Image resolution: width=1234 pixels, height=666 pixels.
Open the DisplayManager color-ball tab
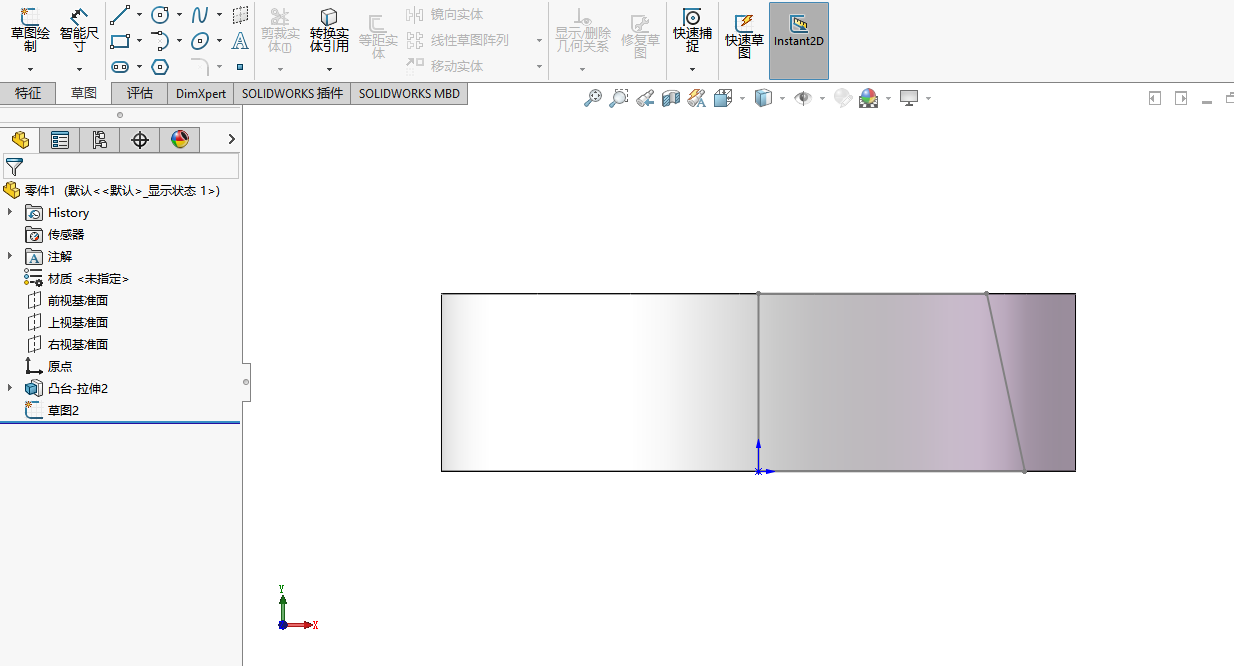tap(180, 140)
